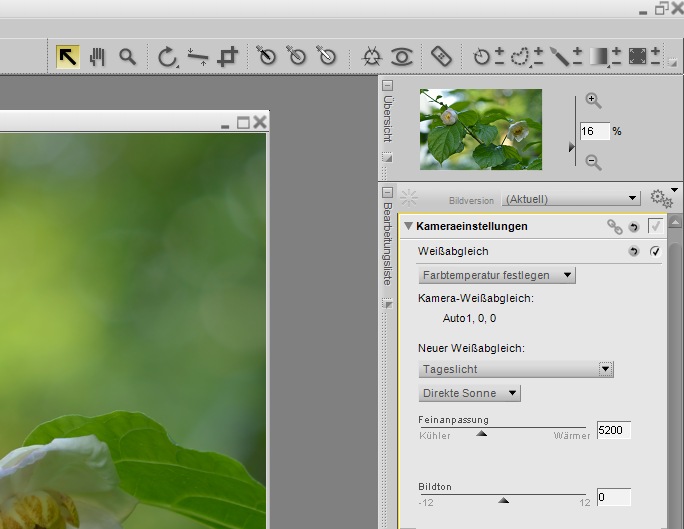Open the Direkte Sonne dropdown

click(x=470, y=393)
